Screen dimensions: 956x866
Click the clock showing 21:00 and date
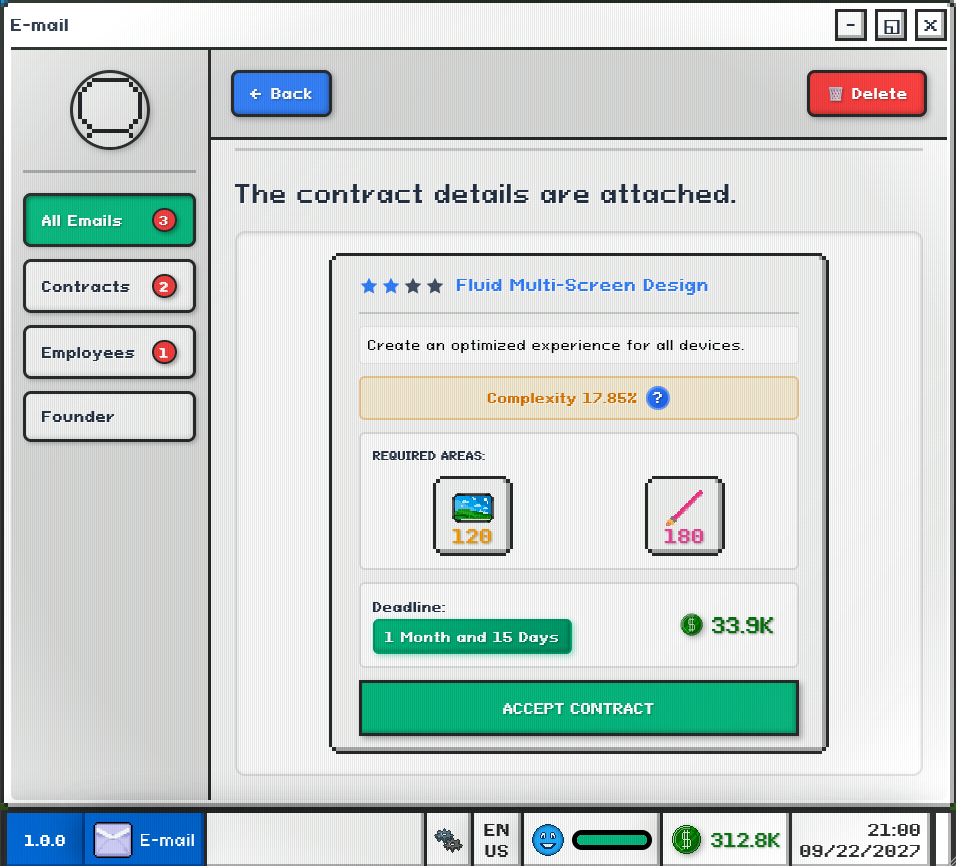pyautogui.click(x=860, y=840)
